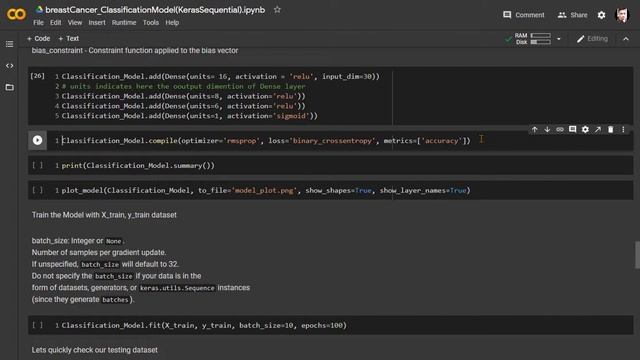
Task: Click the 'Number of samples per gradient update' text
Action: tap(99, 252)
